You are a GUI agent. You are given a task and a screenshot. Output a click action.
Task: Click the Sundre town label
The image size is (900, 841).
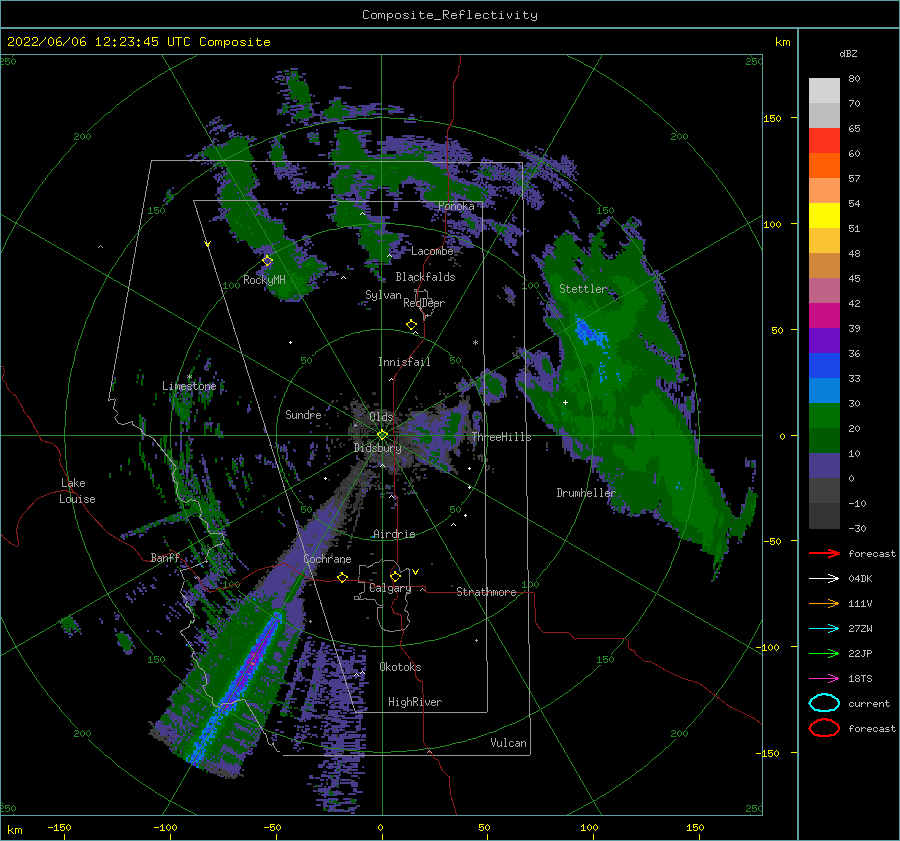tap(303, 414)
